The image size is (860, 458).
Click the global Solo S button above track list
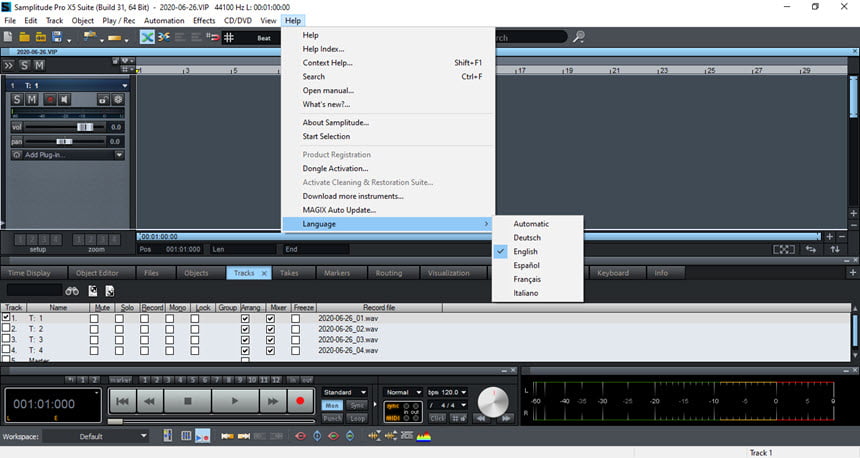[24, 65]
